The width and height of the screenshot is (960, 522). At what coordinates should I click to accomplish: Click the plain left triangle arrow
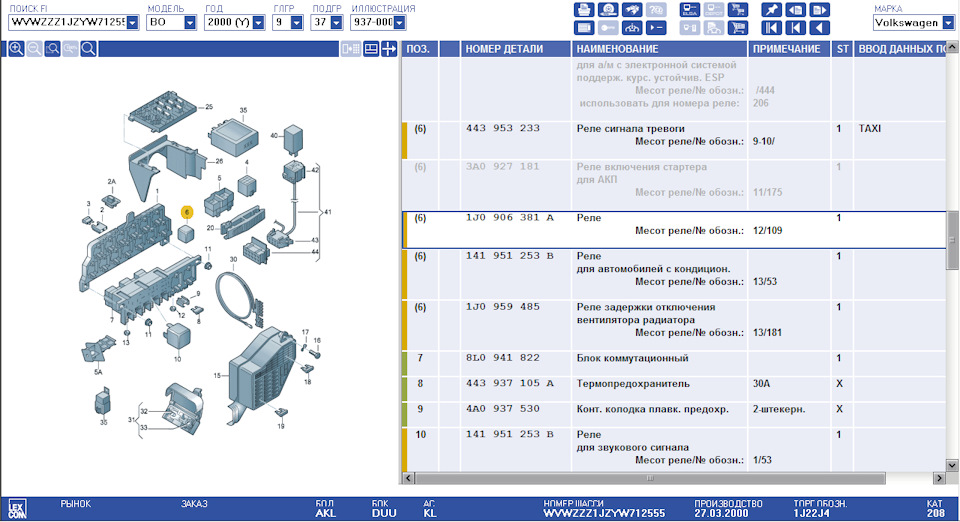[819, 28]
